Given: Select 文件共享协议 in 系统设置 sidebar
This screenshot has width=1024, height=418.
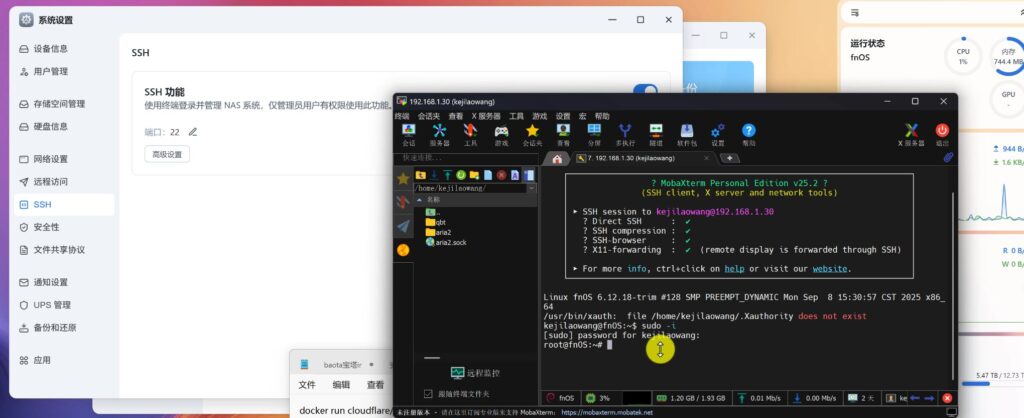Looking at the screenshot, I should [x=63, y=250].
